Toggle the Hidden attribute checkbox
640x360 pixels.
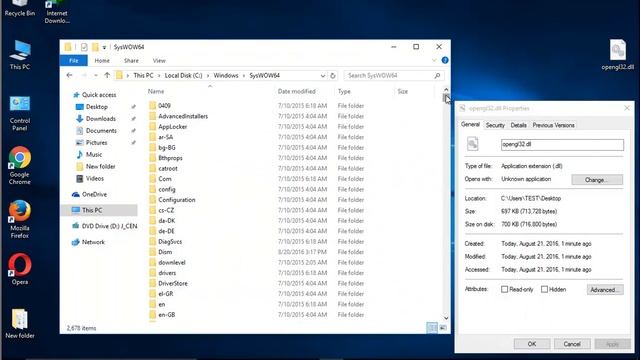coord(544,289)
